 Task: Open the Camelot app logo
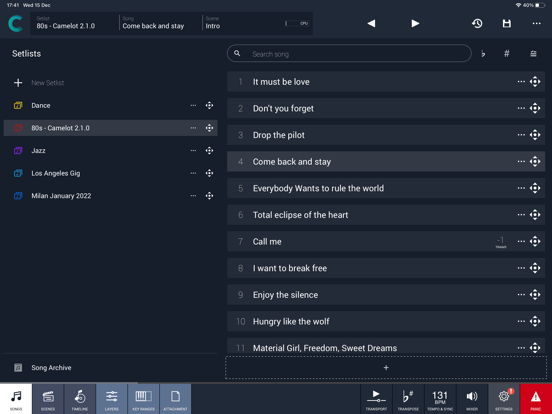[x=15, y=24]
